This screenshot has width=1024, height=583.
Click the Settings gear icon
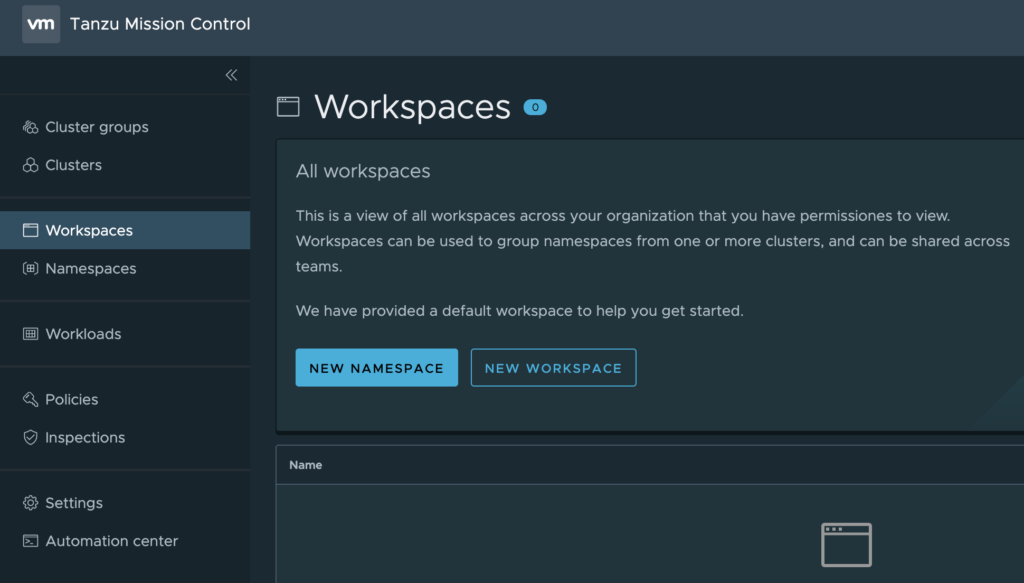(x=30, y=503)
